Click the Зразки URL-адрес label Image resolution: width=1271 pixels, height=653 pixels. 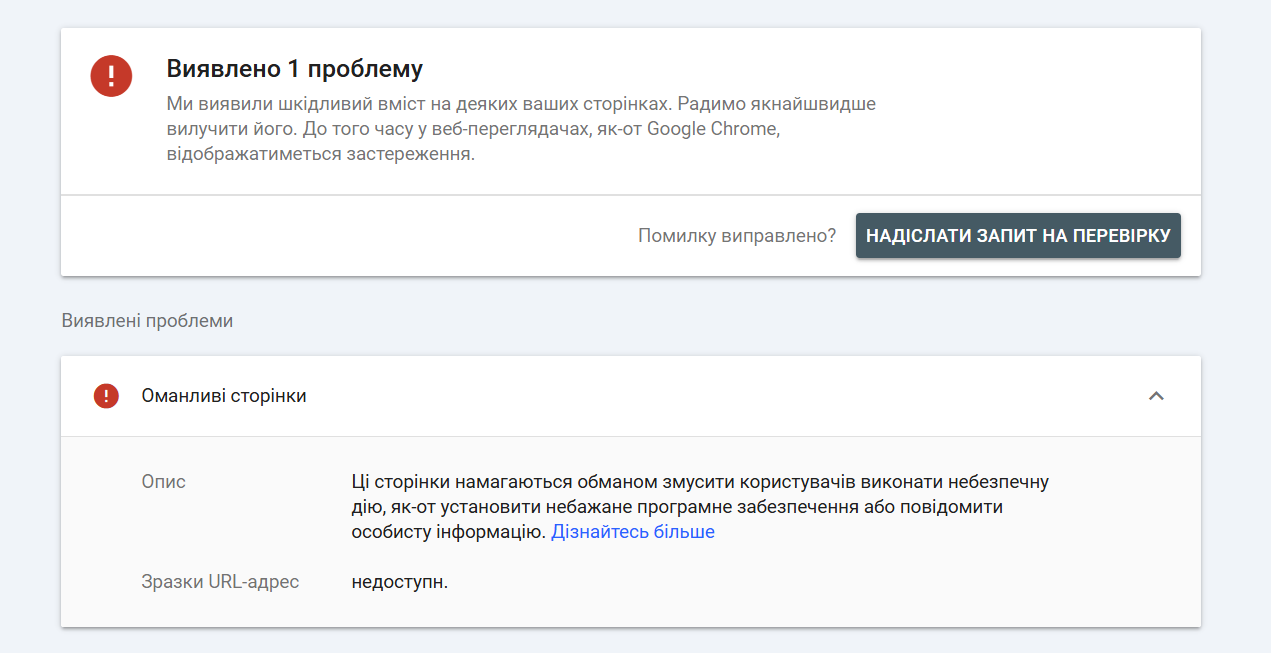click(220, 582)
